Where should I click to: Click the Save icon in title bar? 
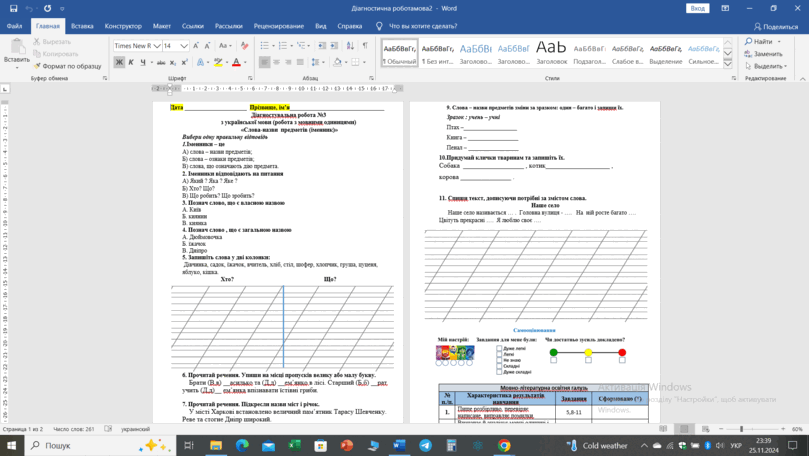tap(13, 8)
